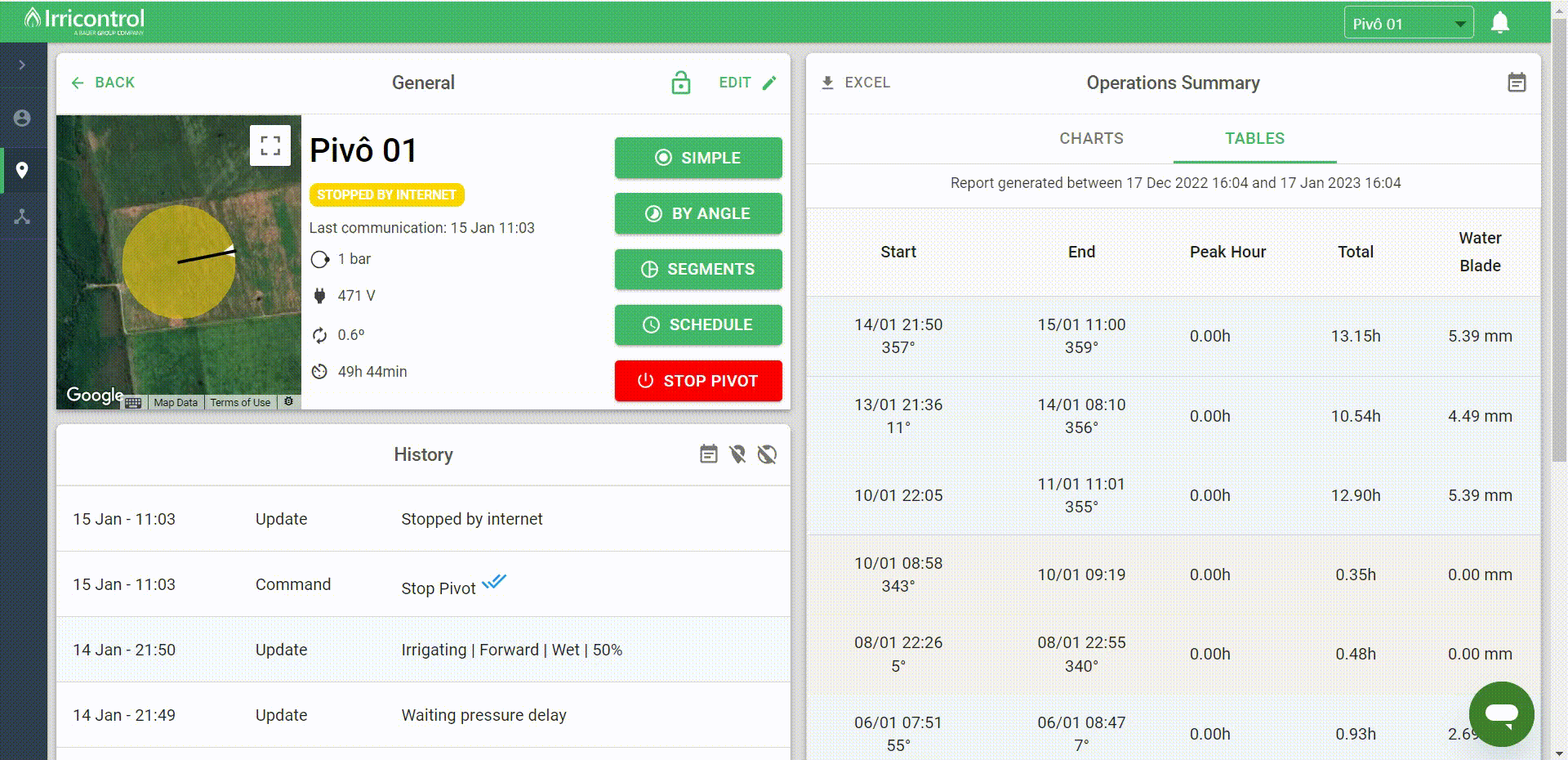Click the Google Maps keyboard shortcuts icon
Image resolution: width=1568 pixels, height=760 pixels.
134,403
